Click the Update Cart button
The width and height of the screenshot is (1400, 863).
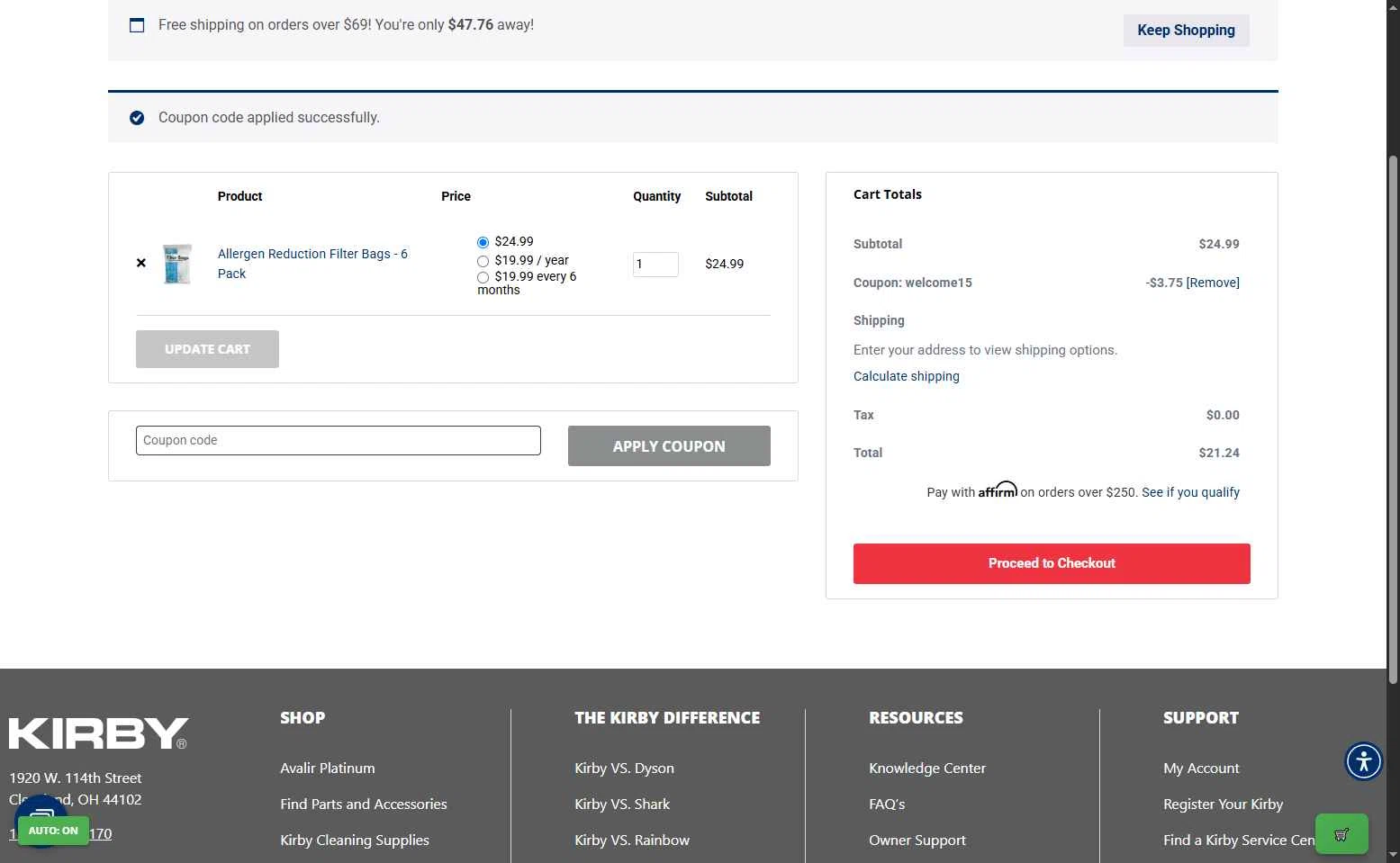tap(207, 349)
